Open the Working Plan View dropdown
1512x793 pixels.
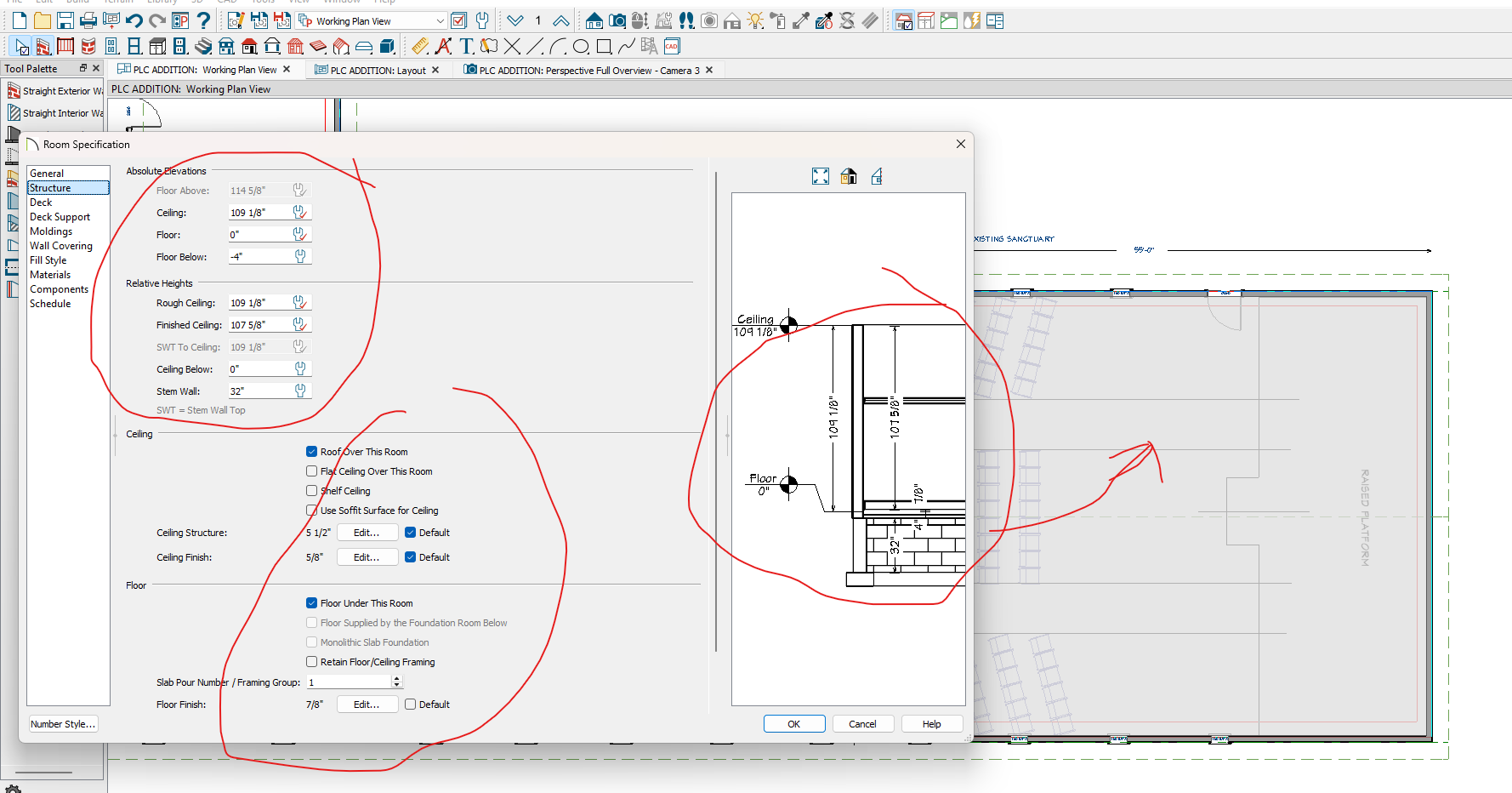440,21
